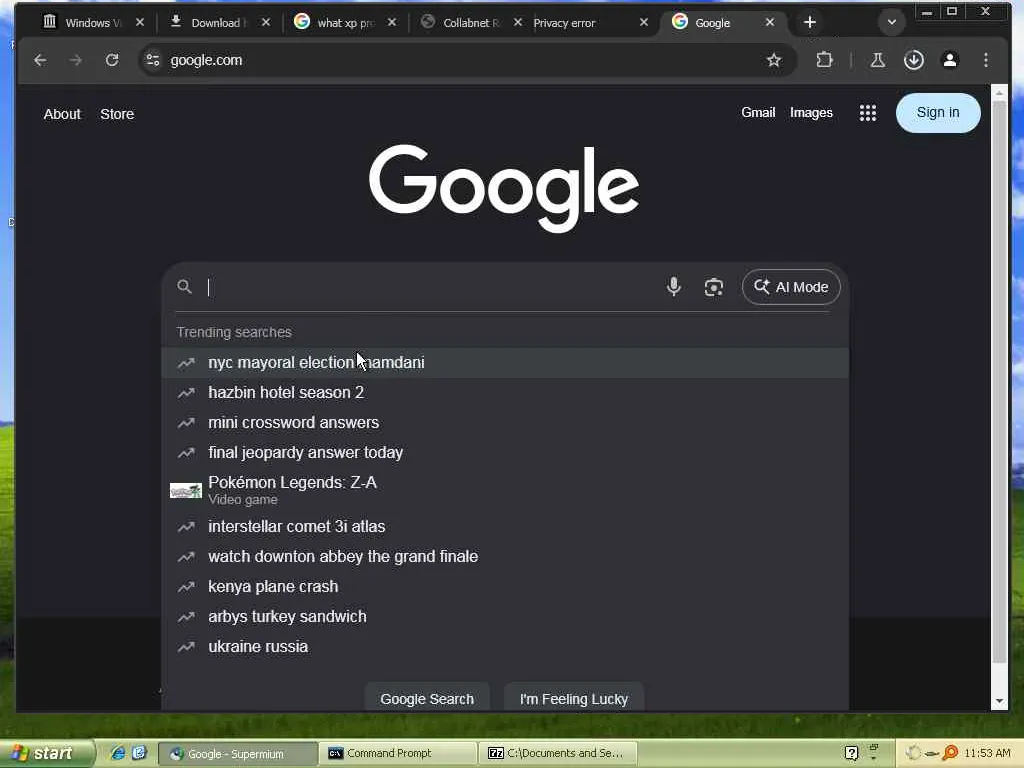Open the About link
Screen dimensions: 1024x768
pyautogui.click(x=62, y=114)
